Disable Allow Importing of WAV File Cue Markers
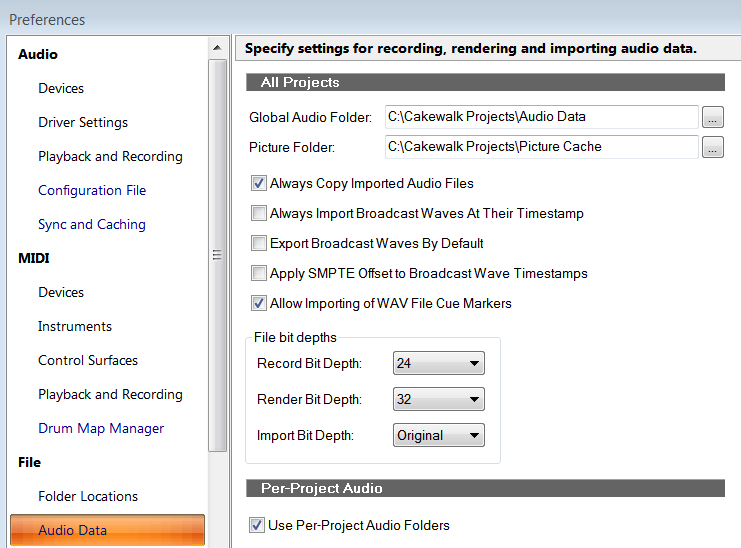The height and width of the screenshot is (548, 741). click(258, 304)
